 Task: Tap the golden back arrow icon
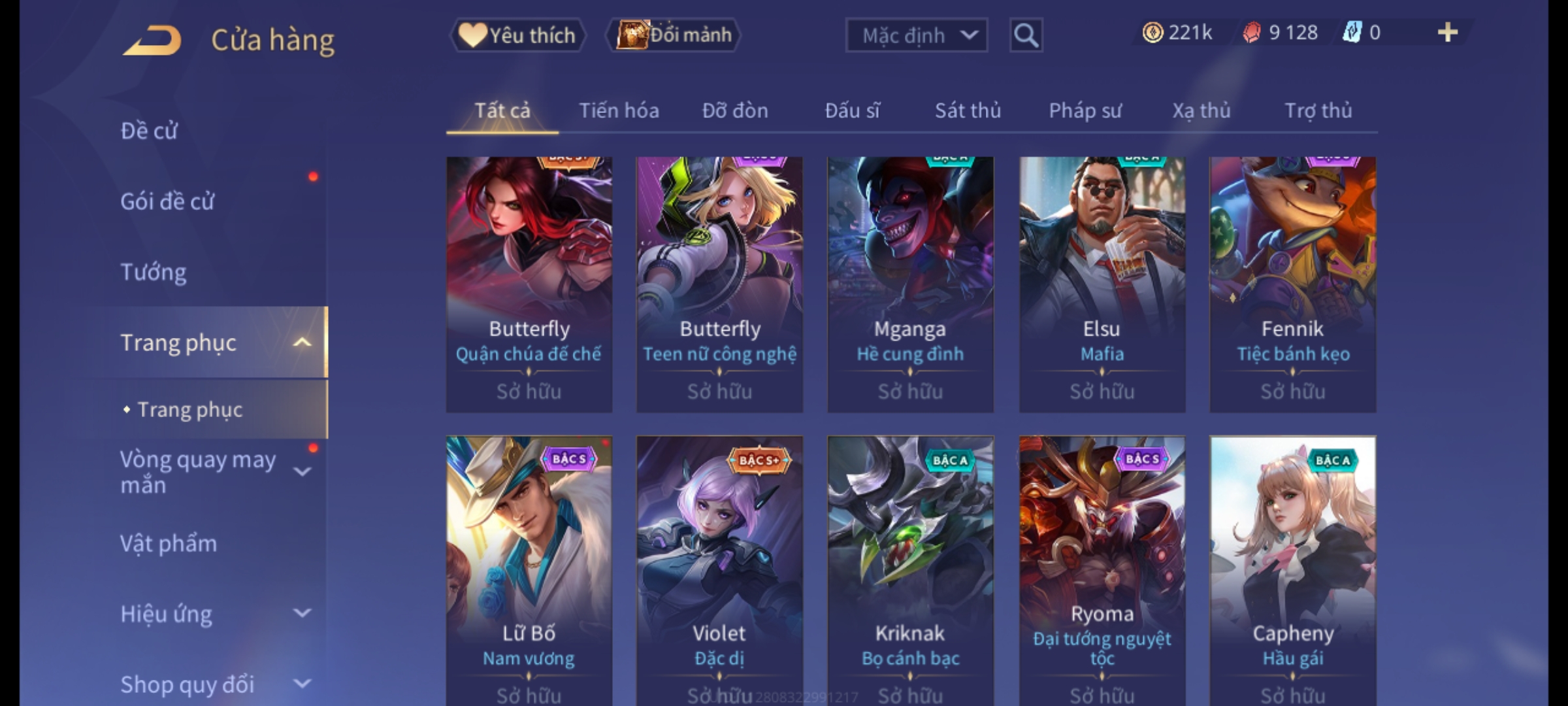(152, 41)
